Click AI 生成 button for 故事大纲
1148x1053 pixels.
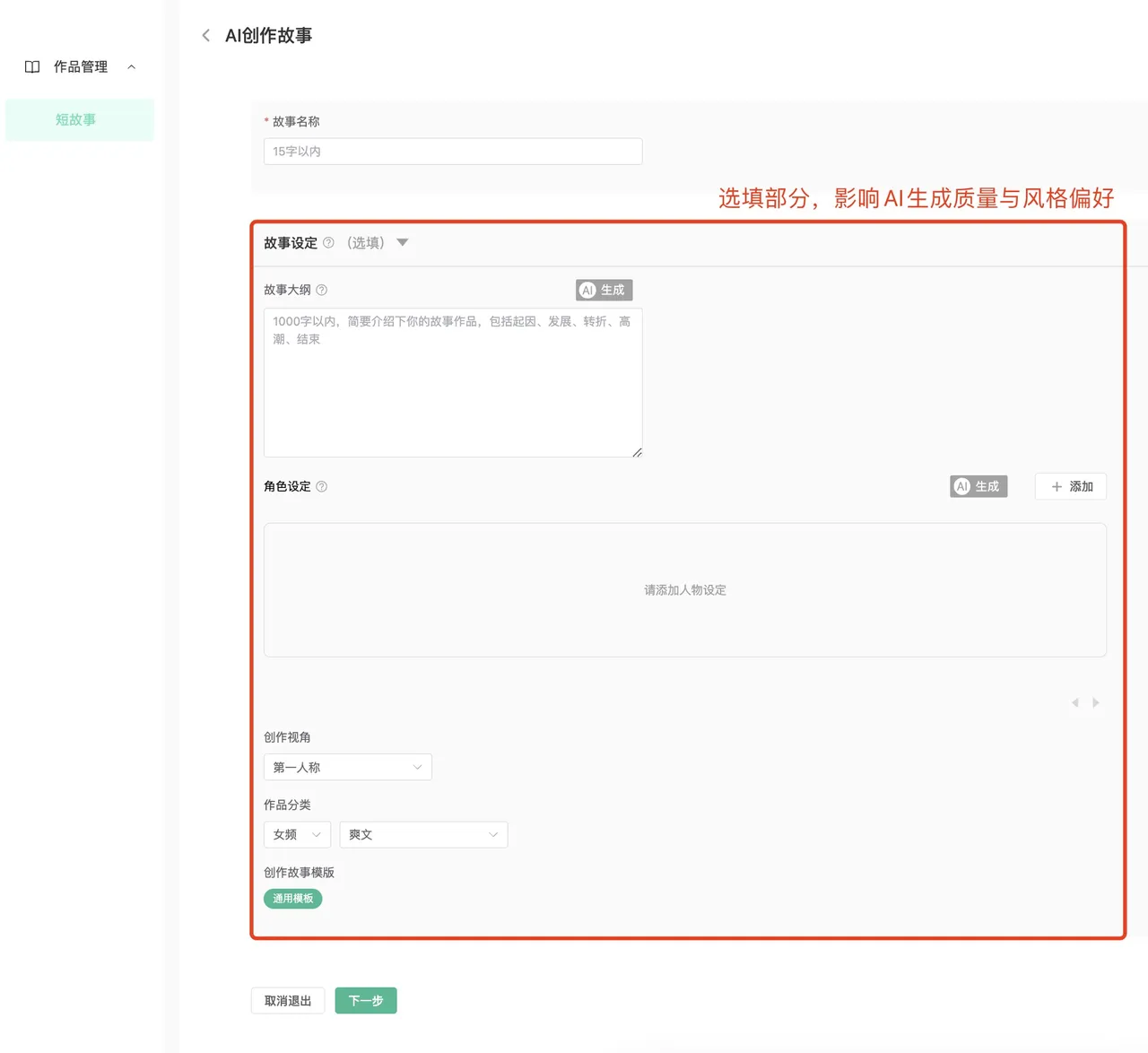tap(604, 290)
